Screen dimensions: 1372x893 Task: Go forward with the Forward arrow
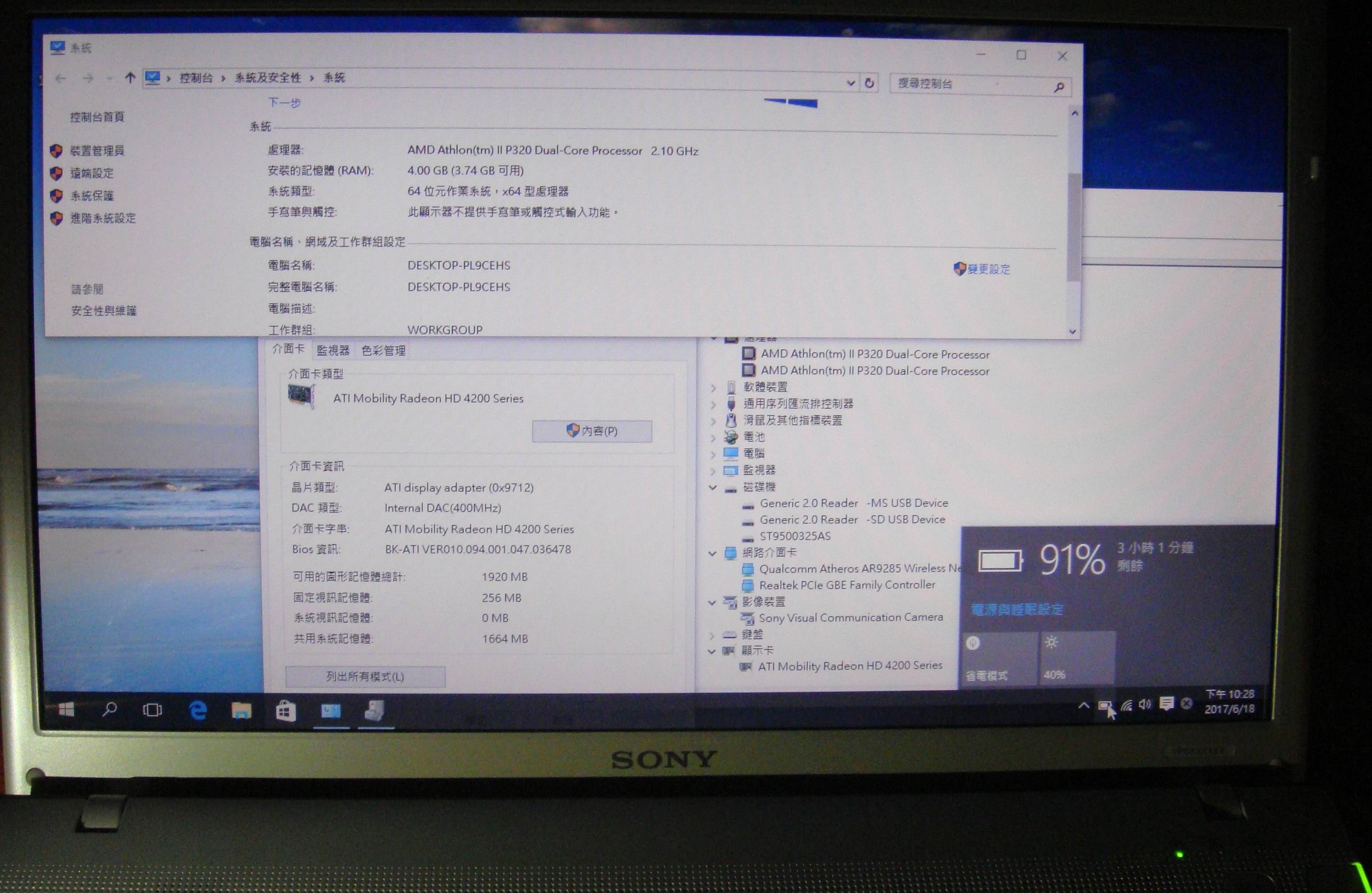[x=88, y=78]
